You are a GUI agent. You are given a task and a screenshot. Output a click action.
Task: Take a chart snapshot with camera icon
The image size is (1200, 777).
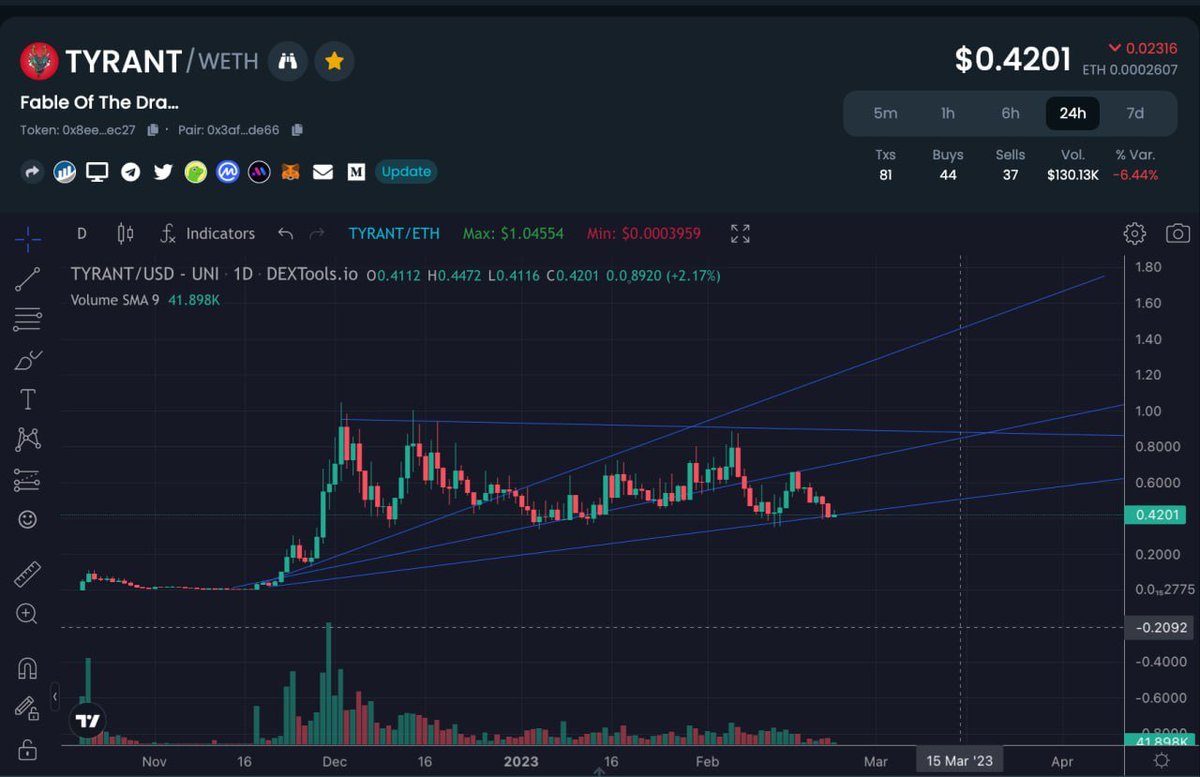[x=1178, y=234]
